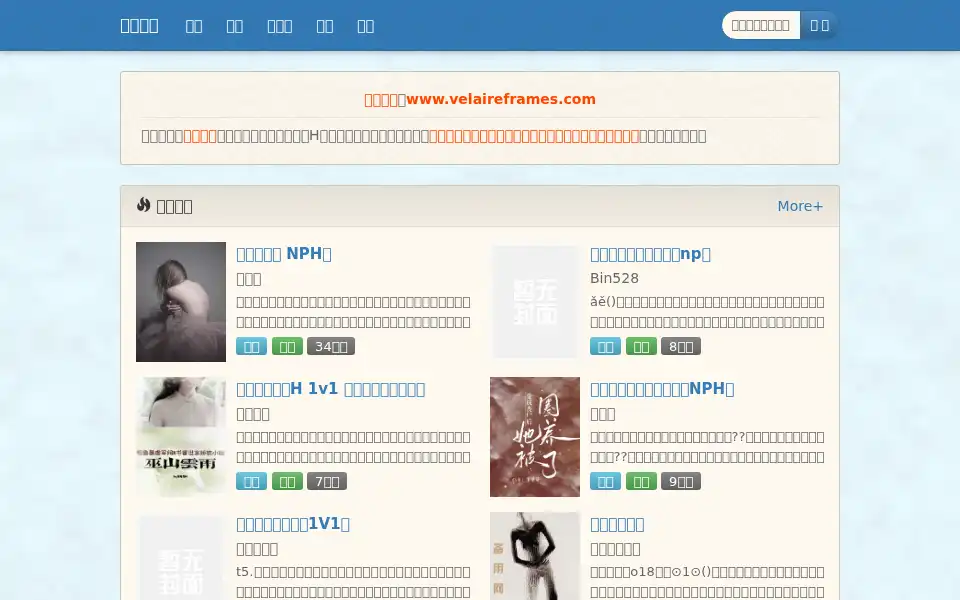Click the gray 34 count tag
The width and height of the screenshot is (960, 600).
(x=331, y=347)
